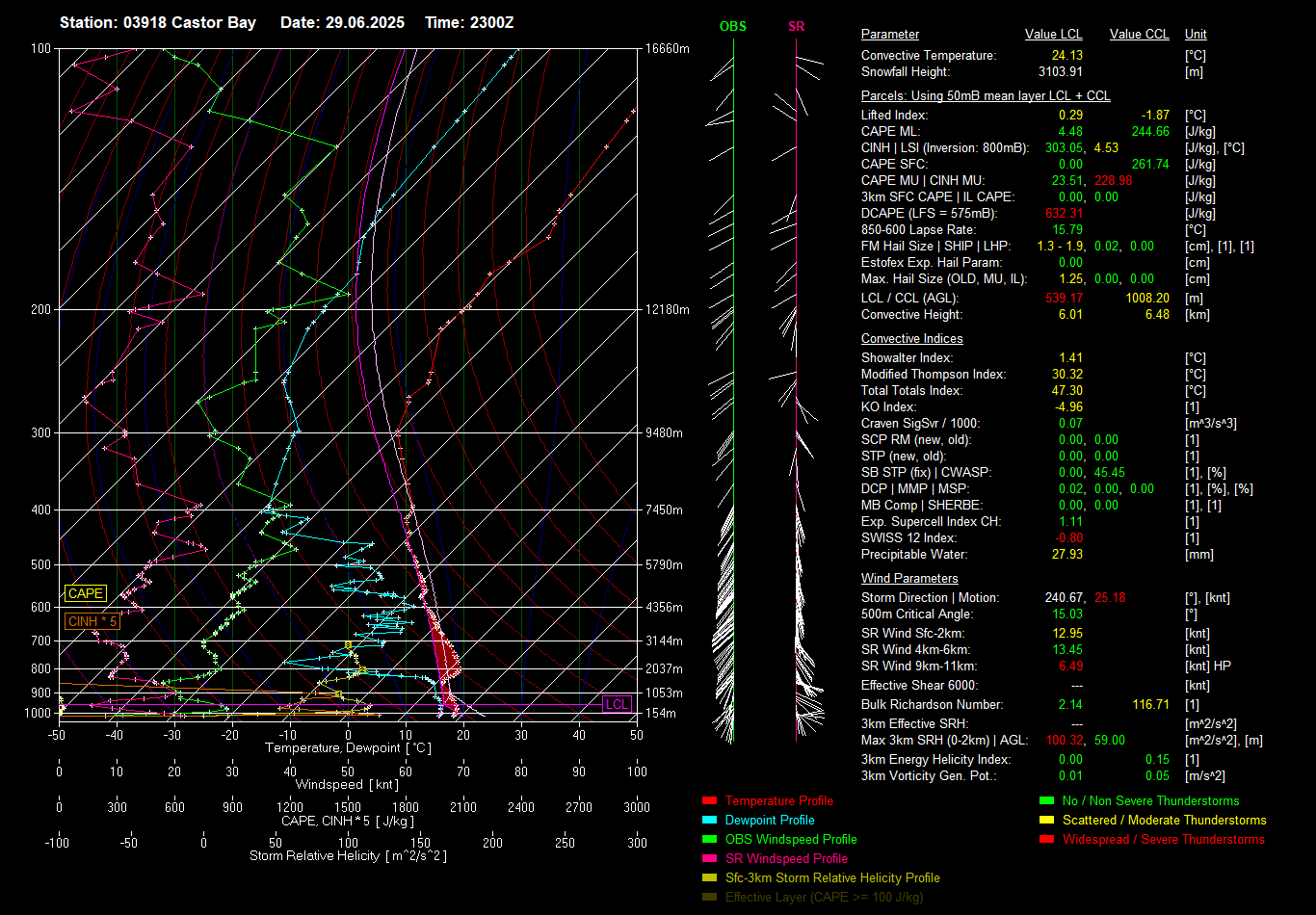
Task: Click the storm Motion value 25.18
Action: click(x=1110, y=597)
